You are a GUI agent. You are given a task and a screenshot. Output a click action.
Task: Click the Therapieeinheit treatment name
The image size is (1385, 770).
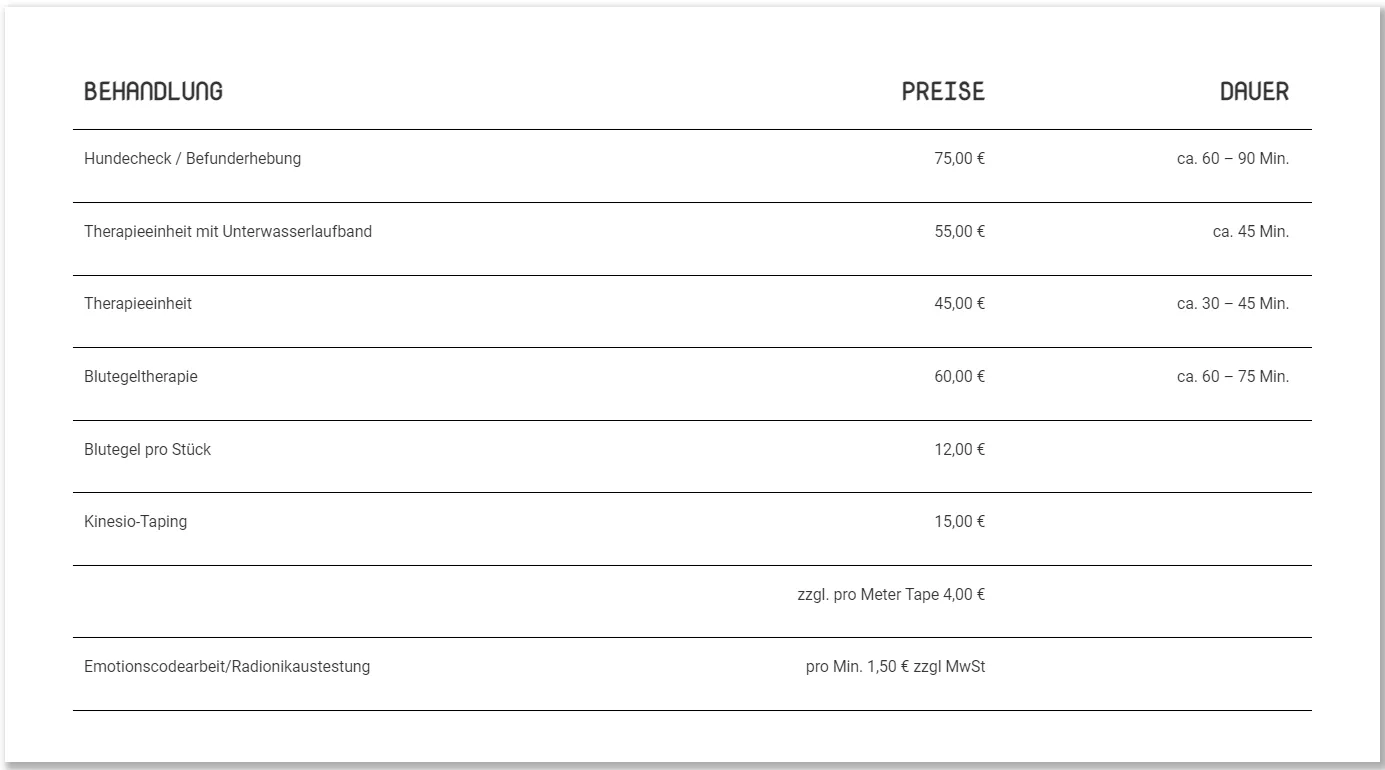[138, 304]
